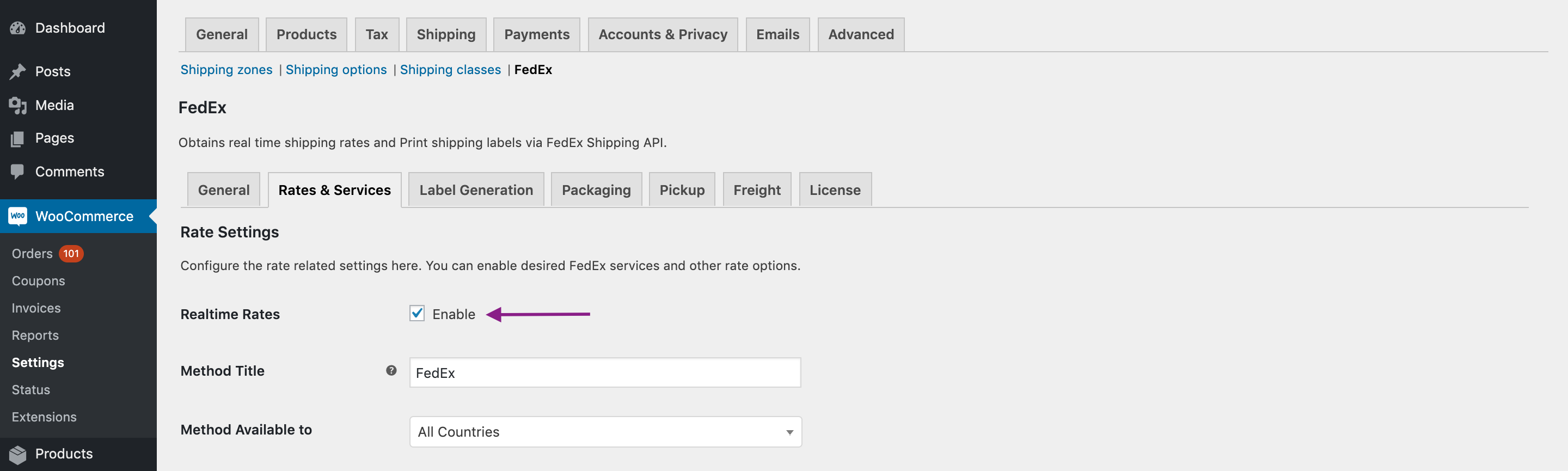Click the Products box icon
The width and height of the screenshot is (1568, 471).
click(x=17, y=454)
